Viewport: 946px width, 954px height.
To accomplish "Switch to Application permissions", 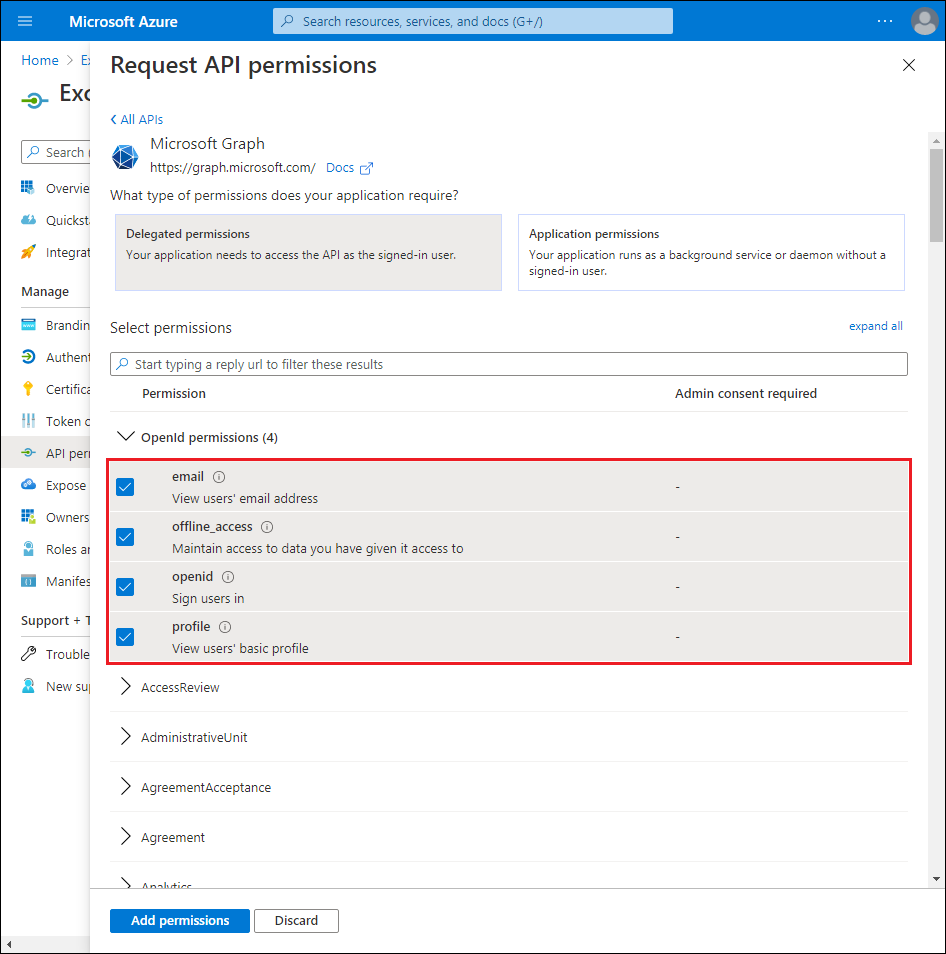I will pos(711,252).
